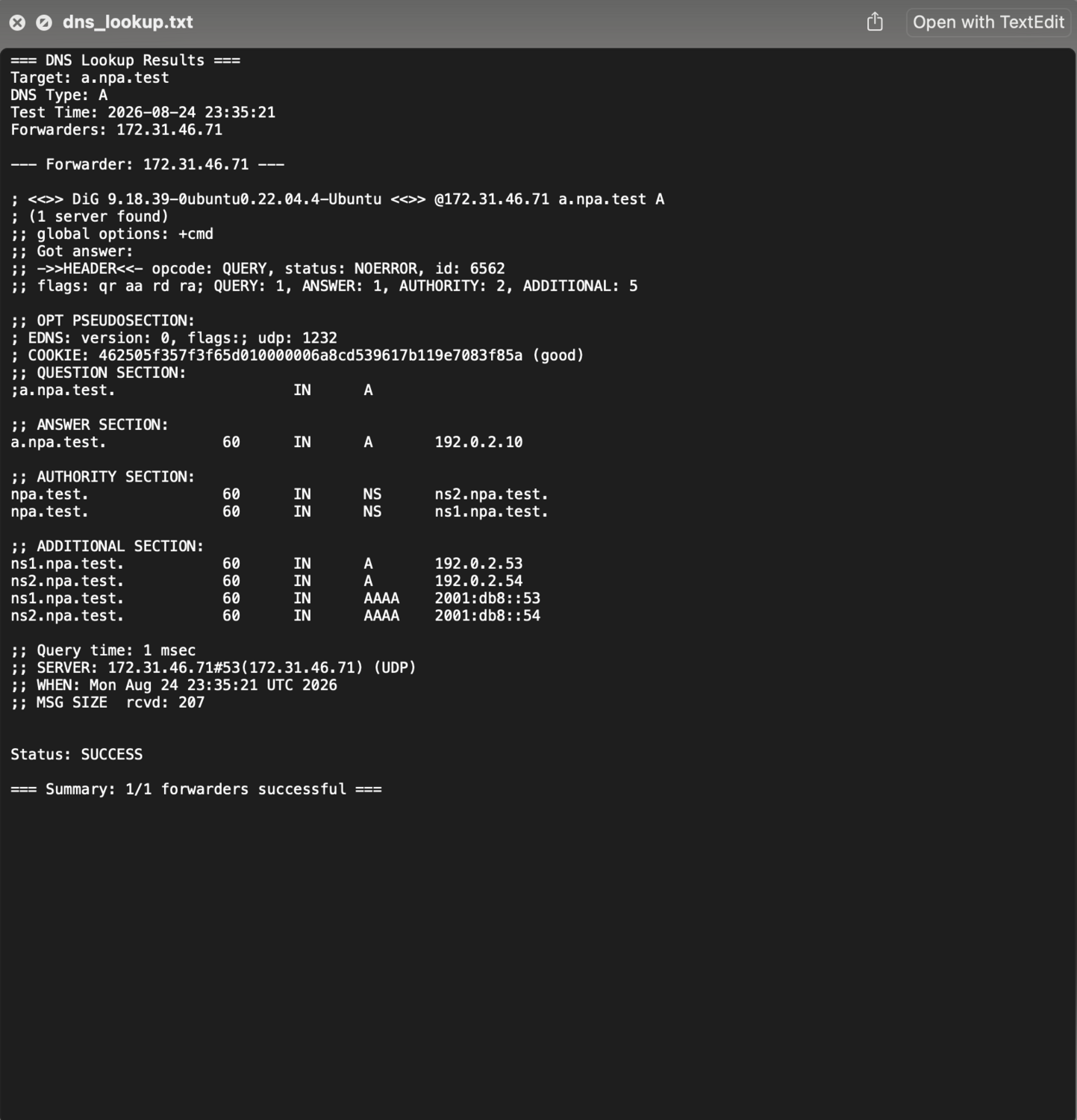This screenshot has width=1077, height=1120.
Task: Click the COOKIE hex string line
Action: 297,355
